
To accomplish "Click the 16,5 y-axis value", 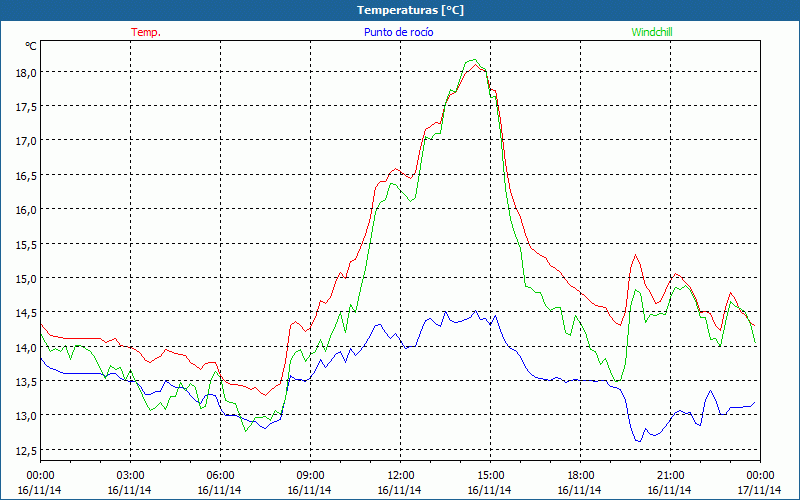I will click(26, 176).
